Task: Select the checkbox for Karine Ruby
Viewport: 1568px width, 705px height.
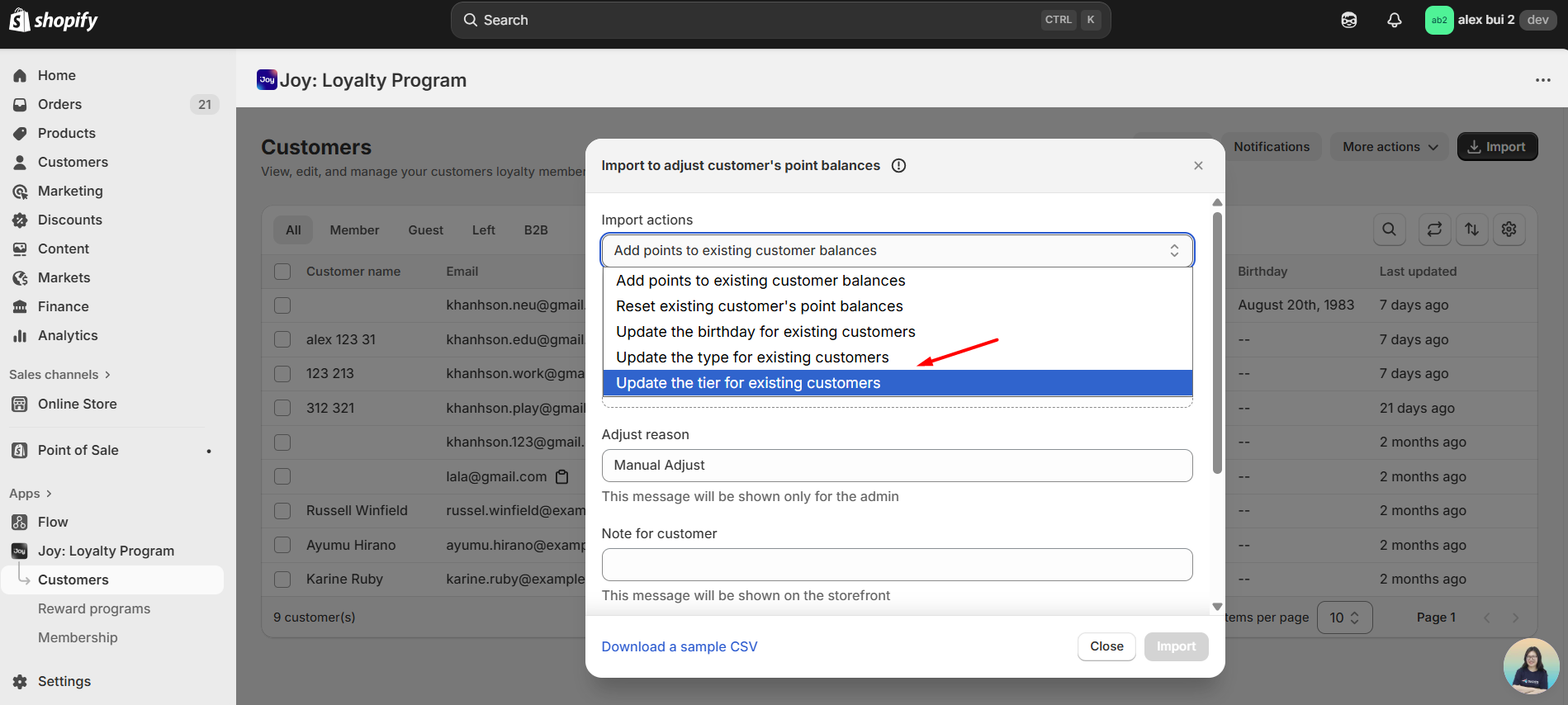Action: tap(282, 580)
